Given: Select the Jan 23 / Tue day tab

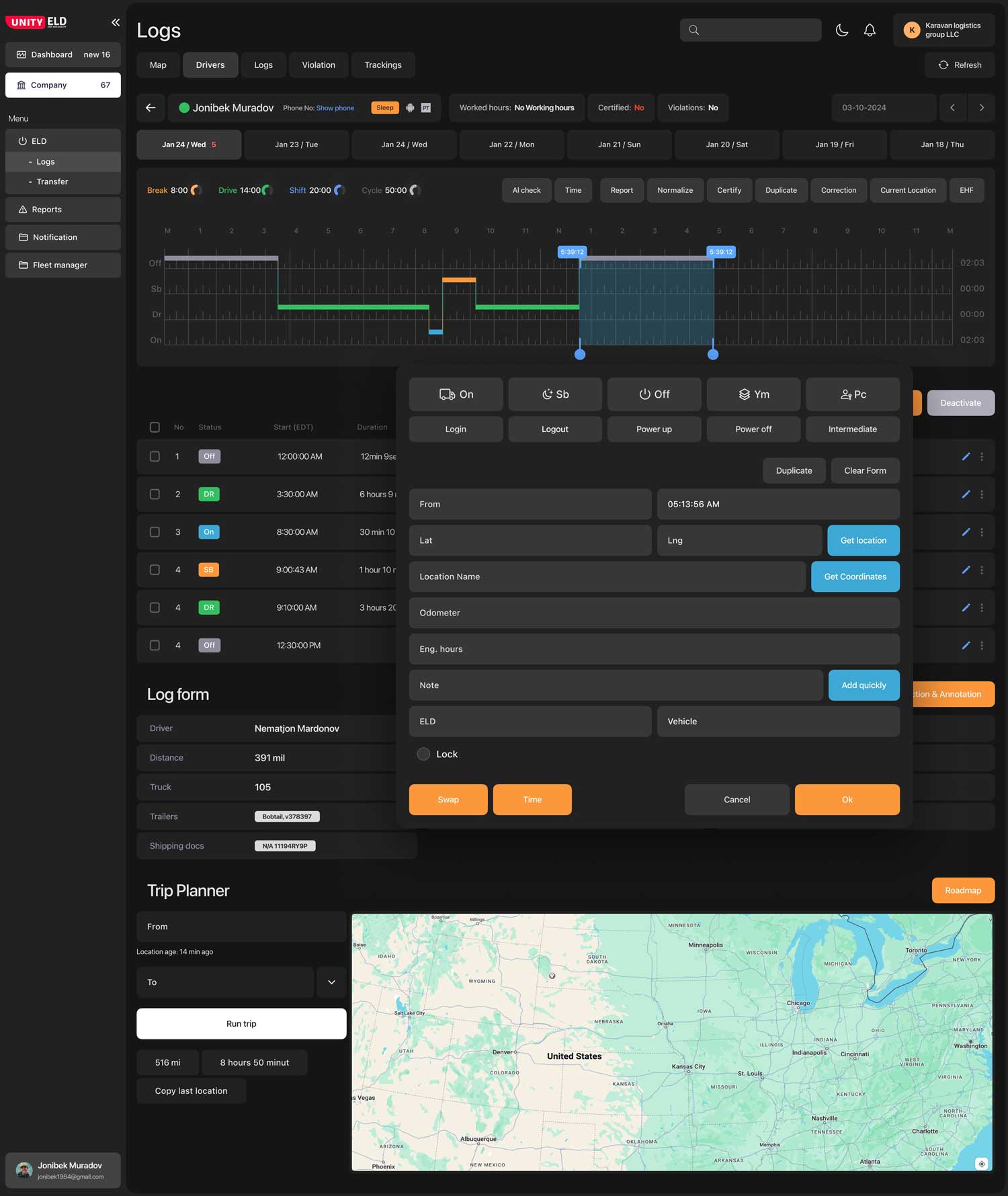Looking at the screenshot, I should pyautogui.click(x=296, y=144).
